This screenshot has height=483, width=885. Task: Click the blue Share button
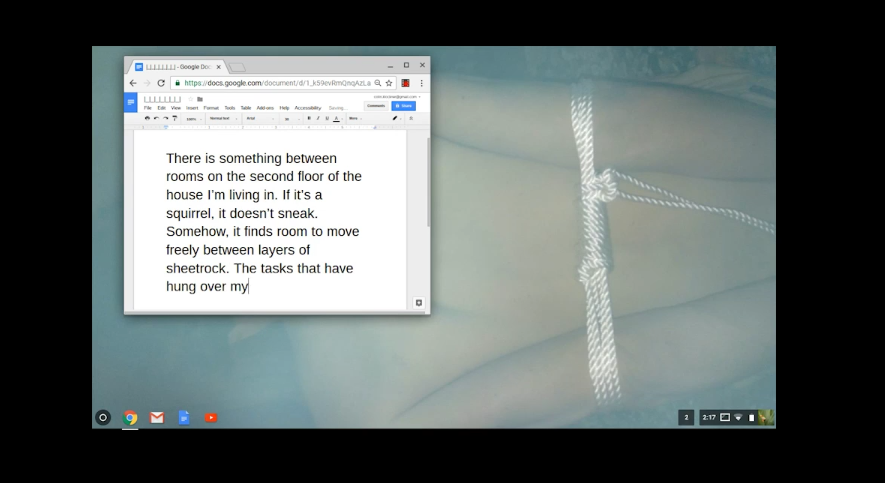[404, 105]
